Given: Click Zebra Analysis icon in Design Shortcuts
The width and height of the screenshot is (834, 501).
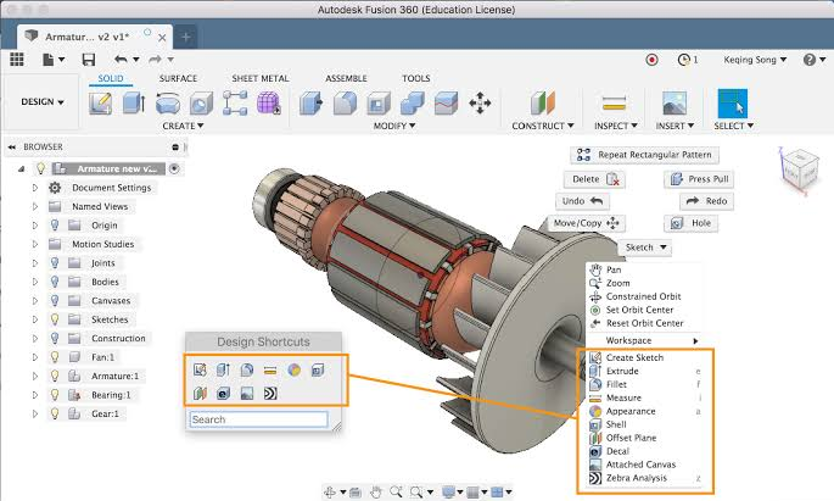Looking at the screenshot, I should (270, 393).
